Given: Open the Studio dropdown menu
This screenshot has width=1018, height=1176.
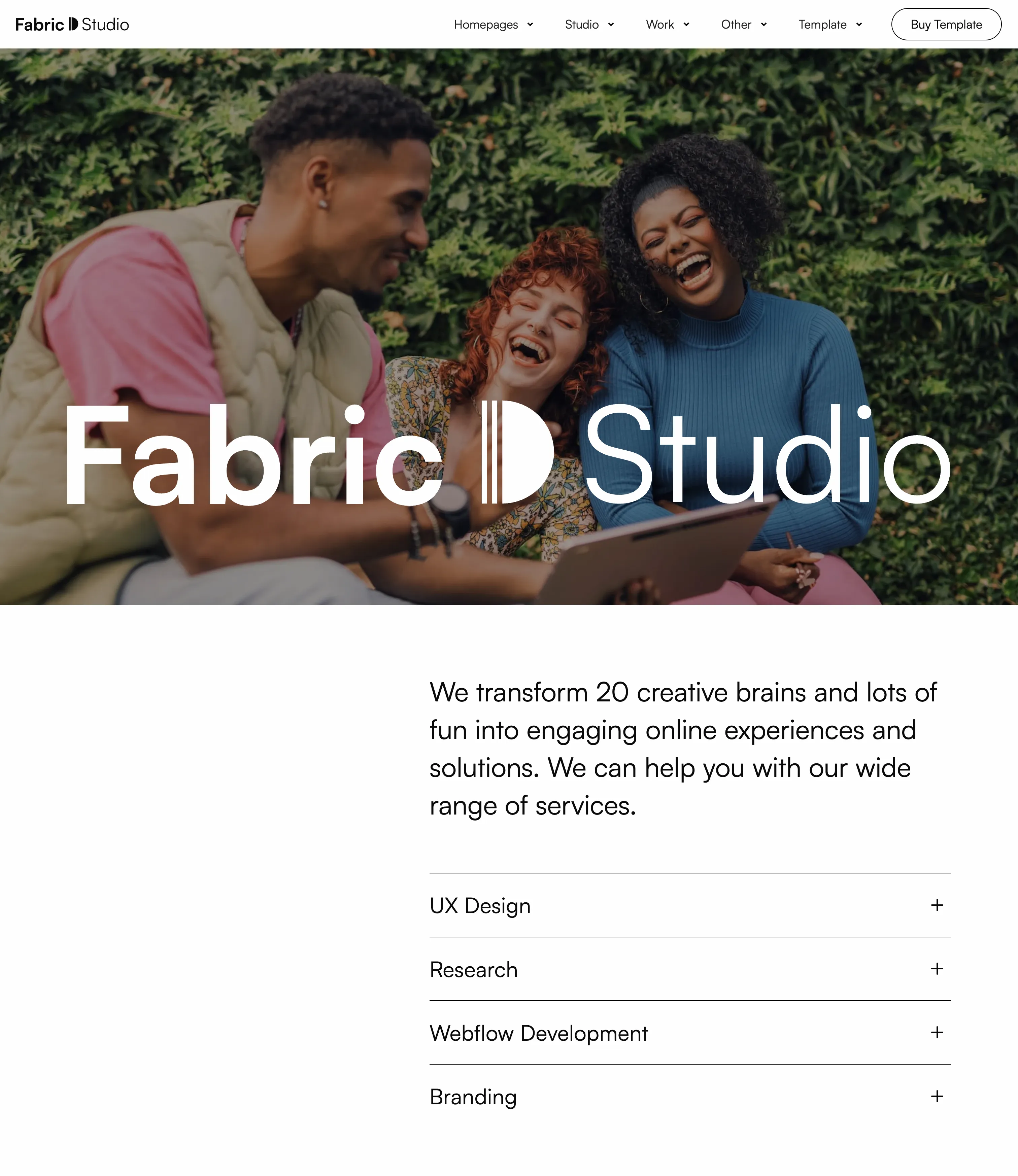Looking at the screenshot, I should (590, 25).
